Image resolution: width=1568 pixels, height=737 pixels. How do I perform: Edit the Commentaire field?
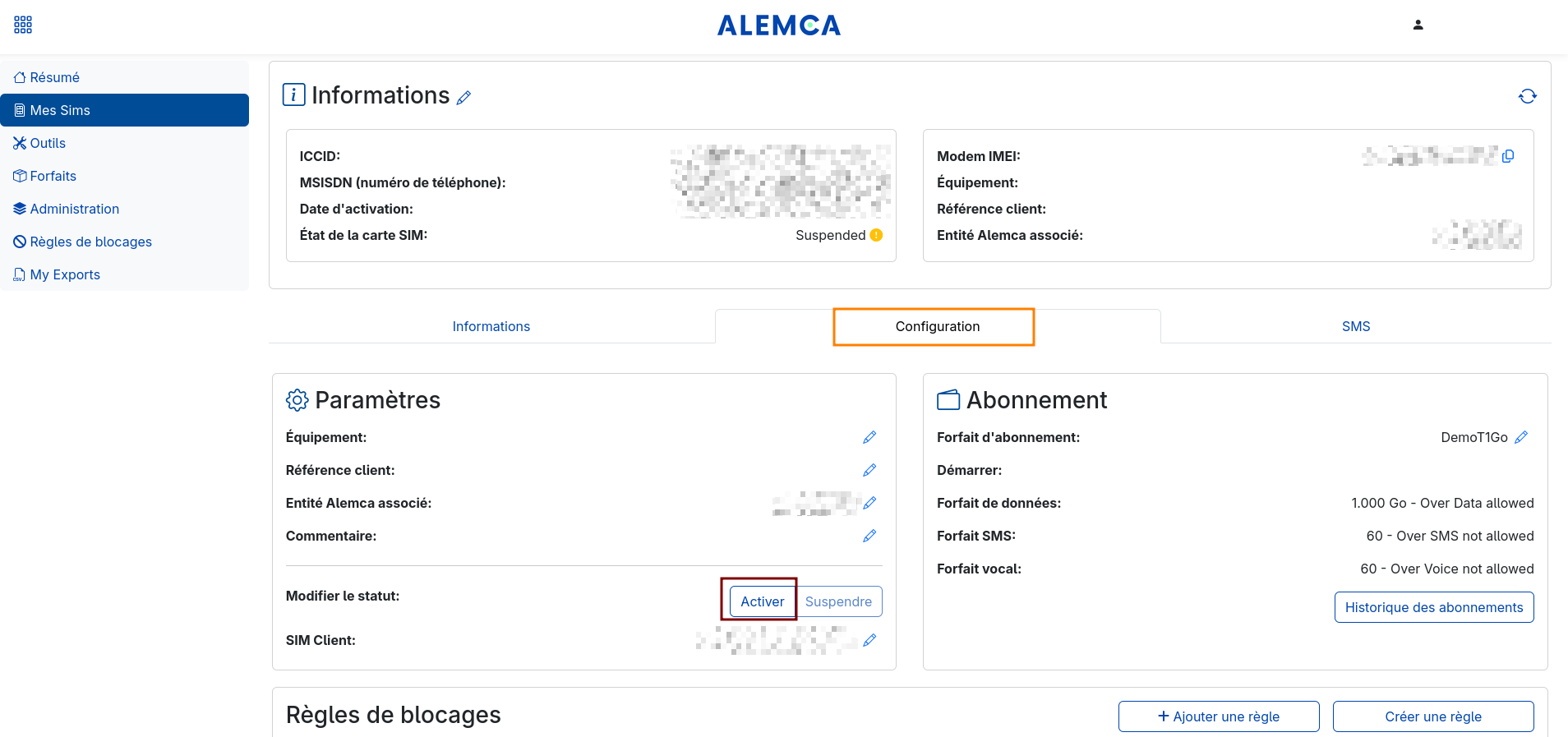pyautogui.click(x=869, y=536)
